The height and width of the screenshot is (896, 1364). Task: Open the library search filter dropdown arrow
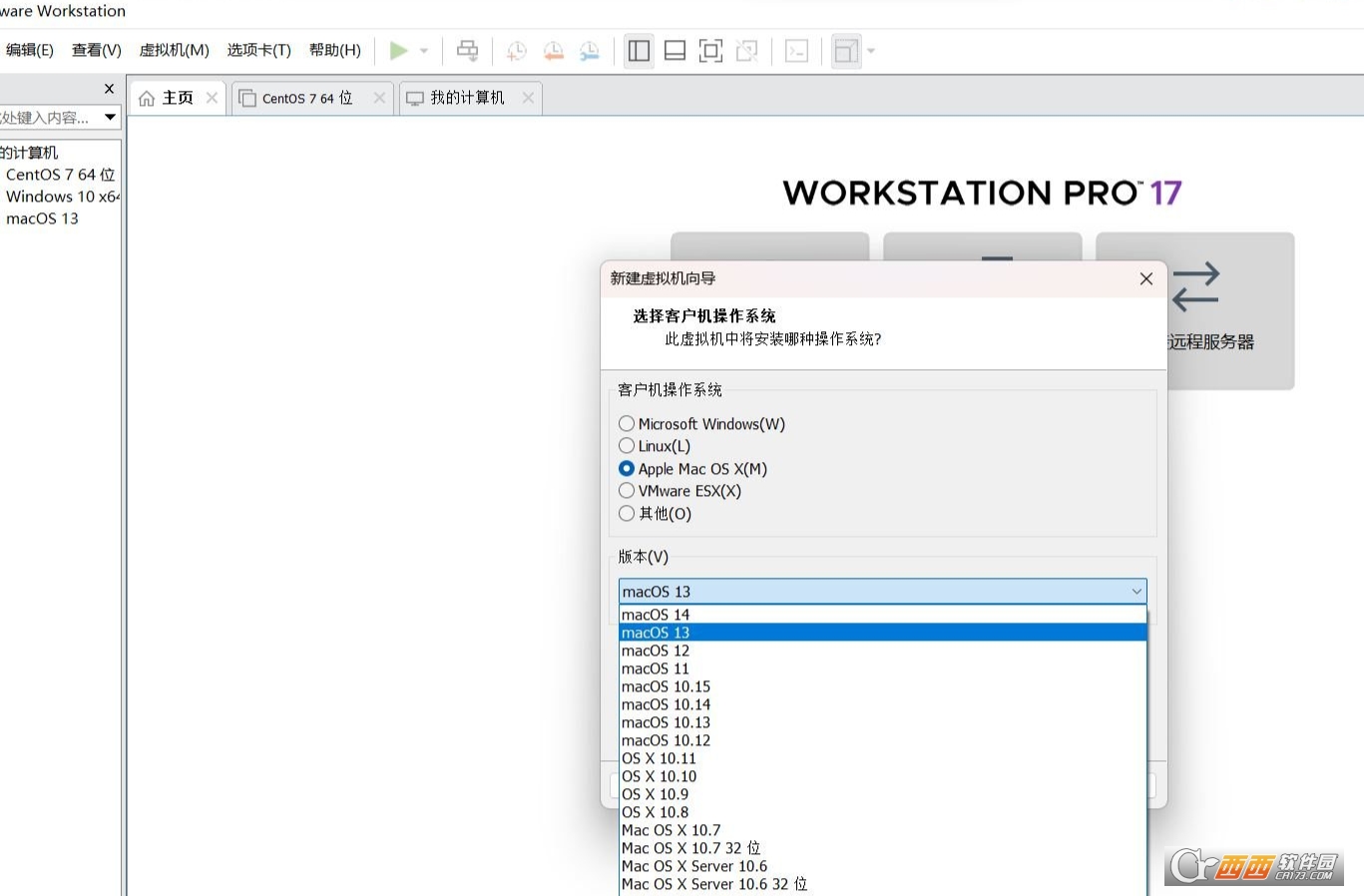point(110,117)
